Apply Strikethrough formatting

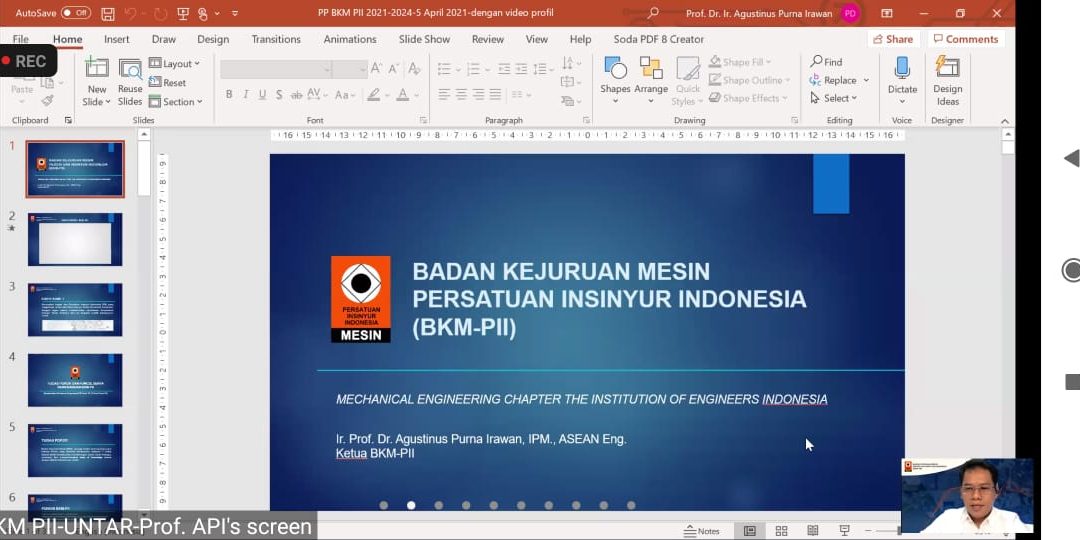coord(296,94)
